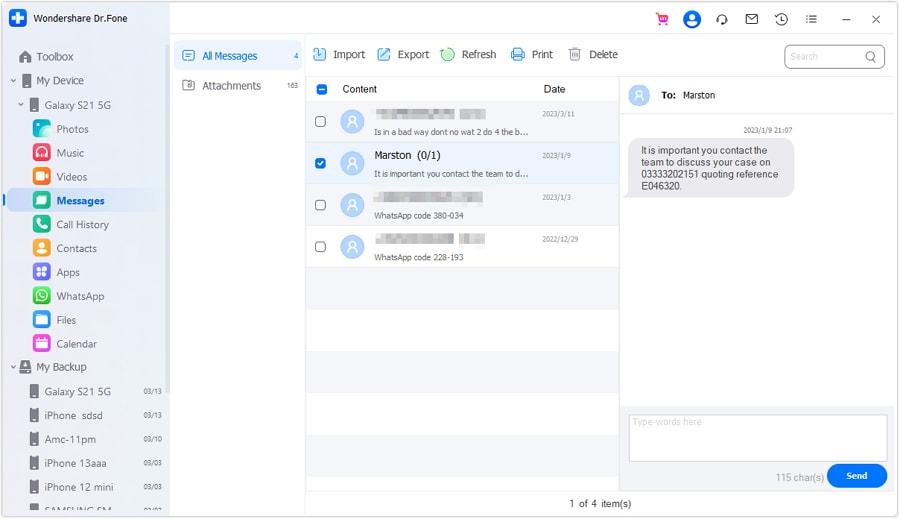
Task: Open the mail feedback icon
Action: tap(751, 20)
